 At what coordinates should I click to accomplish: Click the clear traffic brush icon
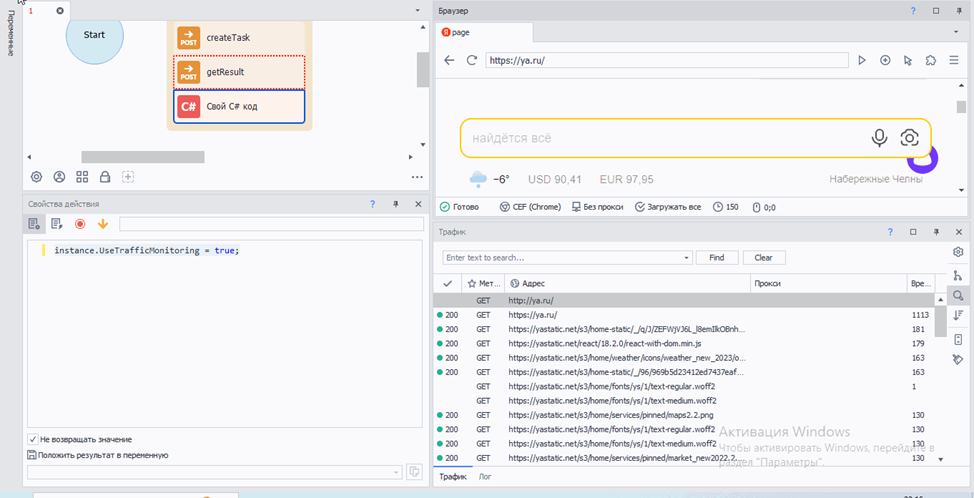pyautogui.click(x=957, y=359)
